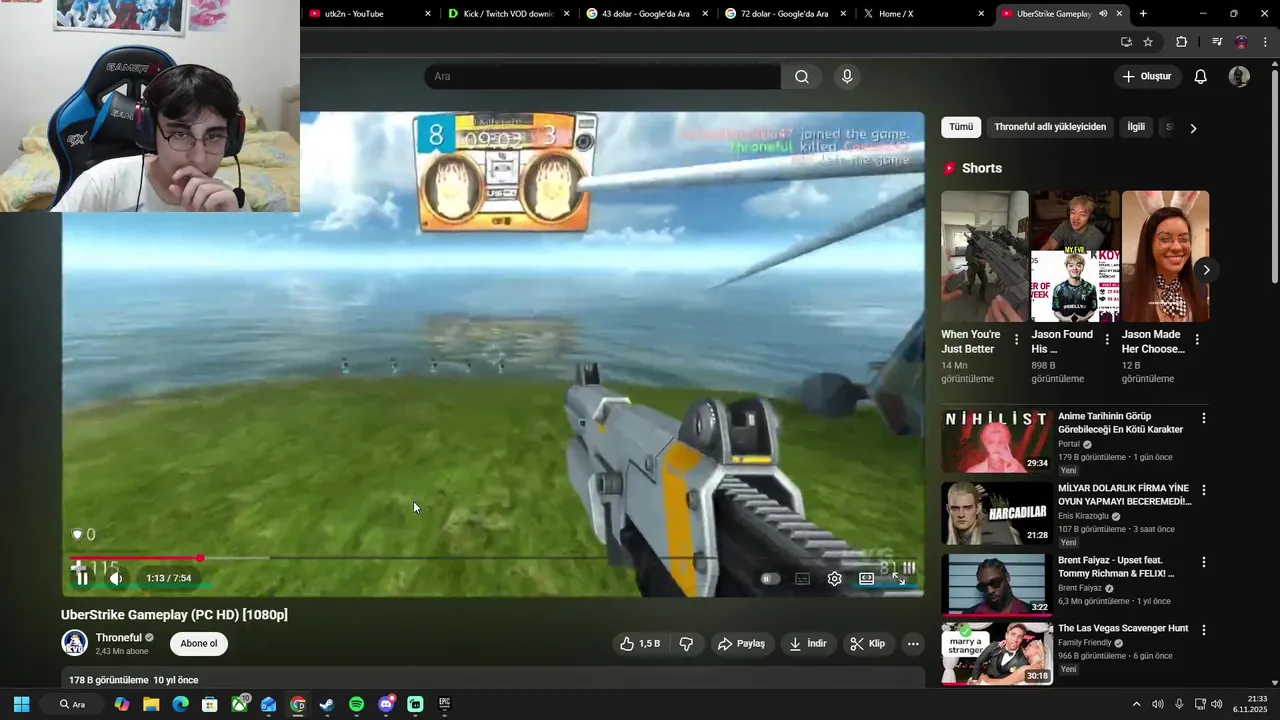This screenshot has height=720, width=1280.
Task: Open options for The Las Vegas Scavenger Hunt
Action: pyautogui.click(x=1204, y=630)
